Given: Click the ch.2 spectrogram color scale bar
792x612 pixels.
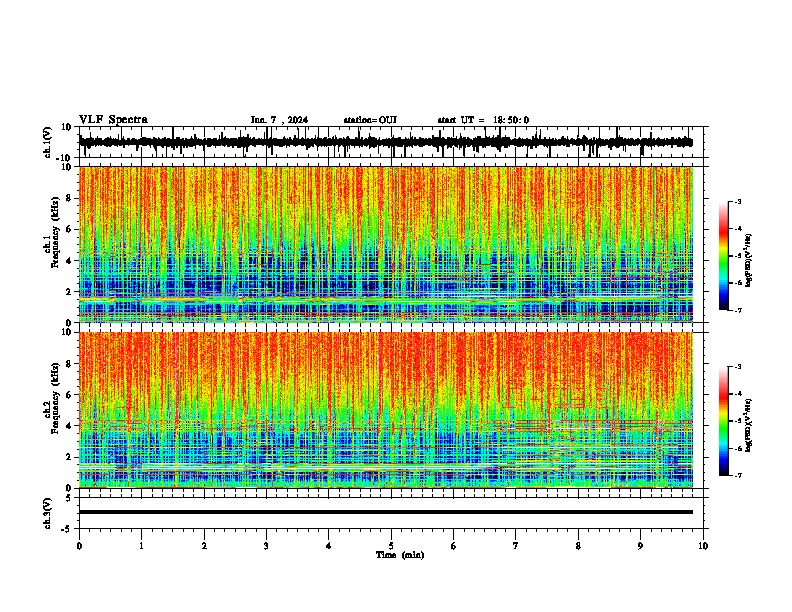Looking at the screenshot, I should pos(723,421).
